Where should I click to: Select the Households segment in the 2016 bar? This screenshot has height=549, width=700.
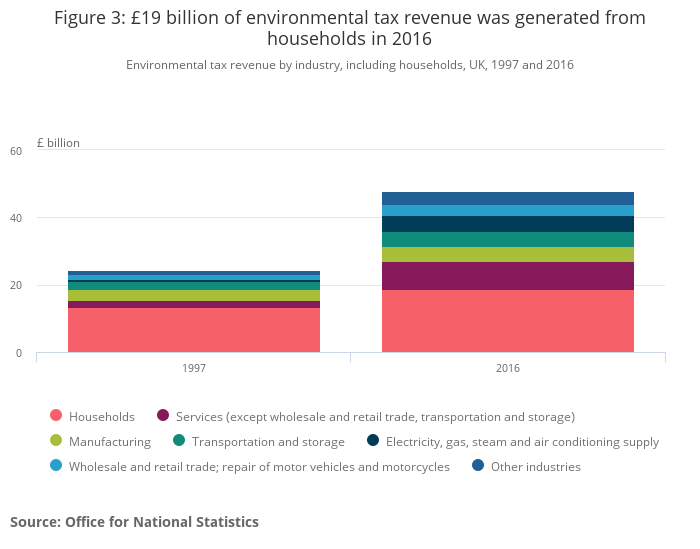(x=507, y=321)
